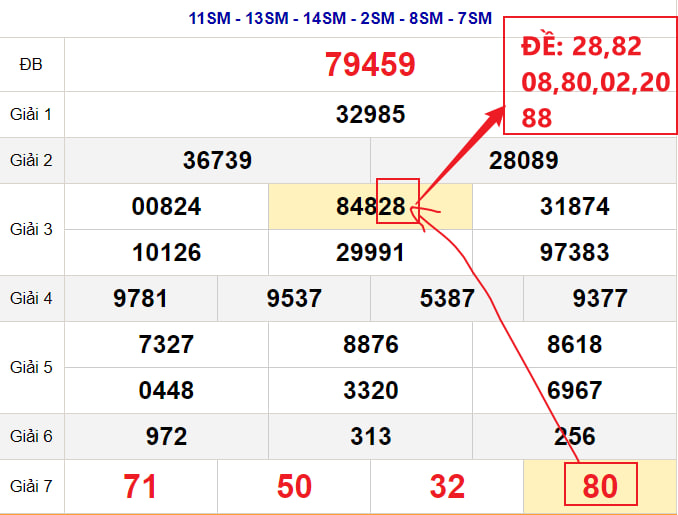Click the 11SM - 13SM code line
Screen dimensions: 678x515
pos(340,19)
